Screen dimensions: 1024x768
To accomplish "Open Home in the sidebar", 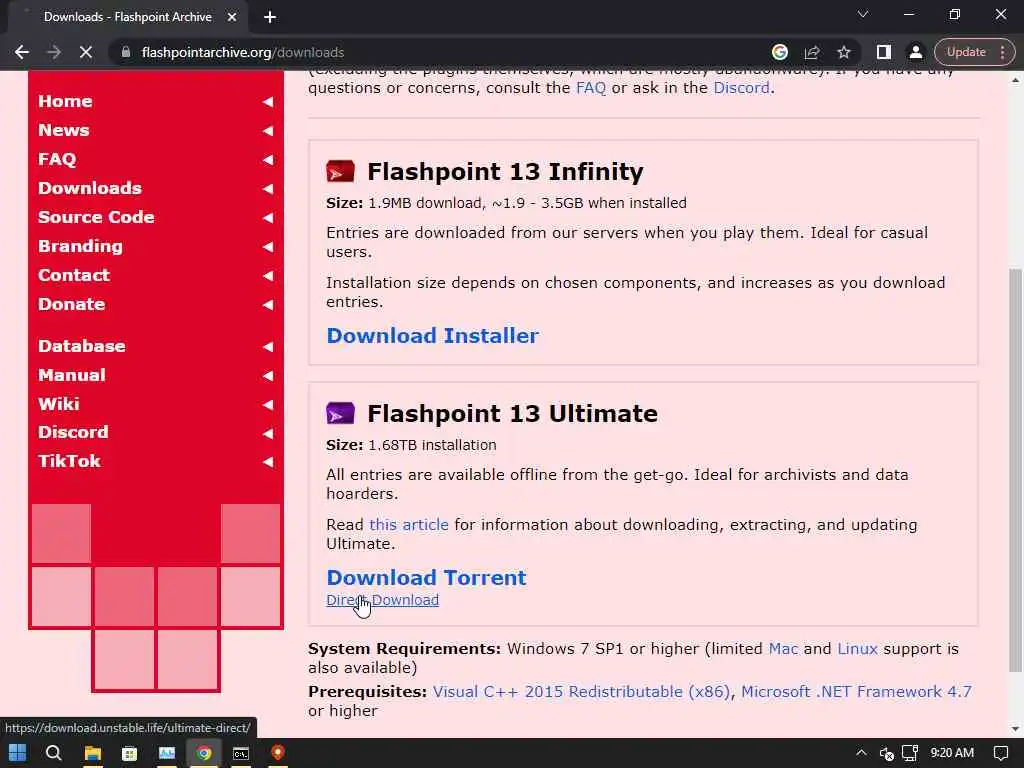I will 65,101.
